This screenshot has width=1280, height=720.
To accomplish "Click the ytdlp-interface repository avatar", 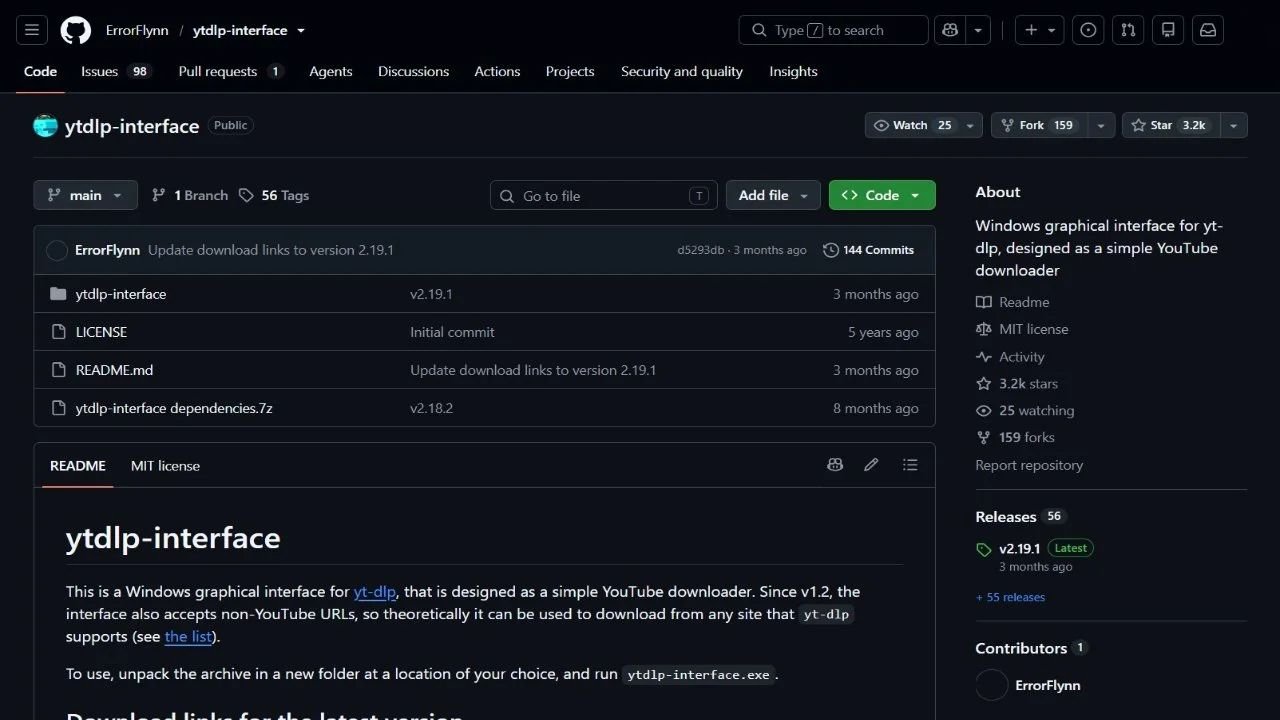I will click(x=45, y=126).
